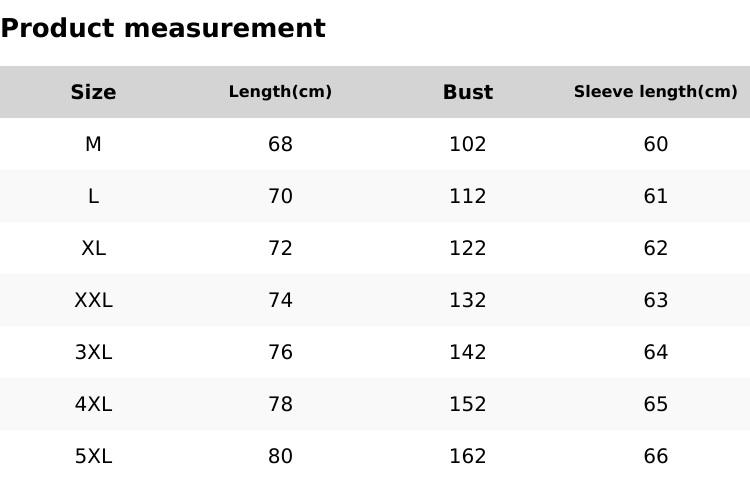Select the sleeve length value 65
Viewport: 750px width, 482px height.
pos(655,404)
